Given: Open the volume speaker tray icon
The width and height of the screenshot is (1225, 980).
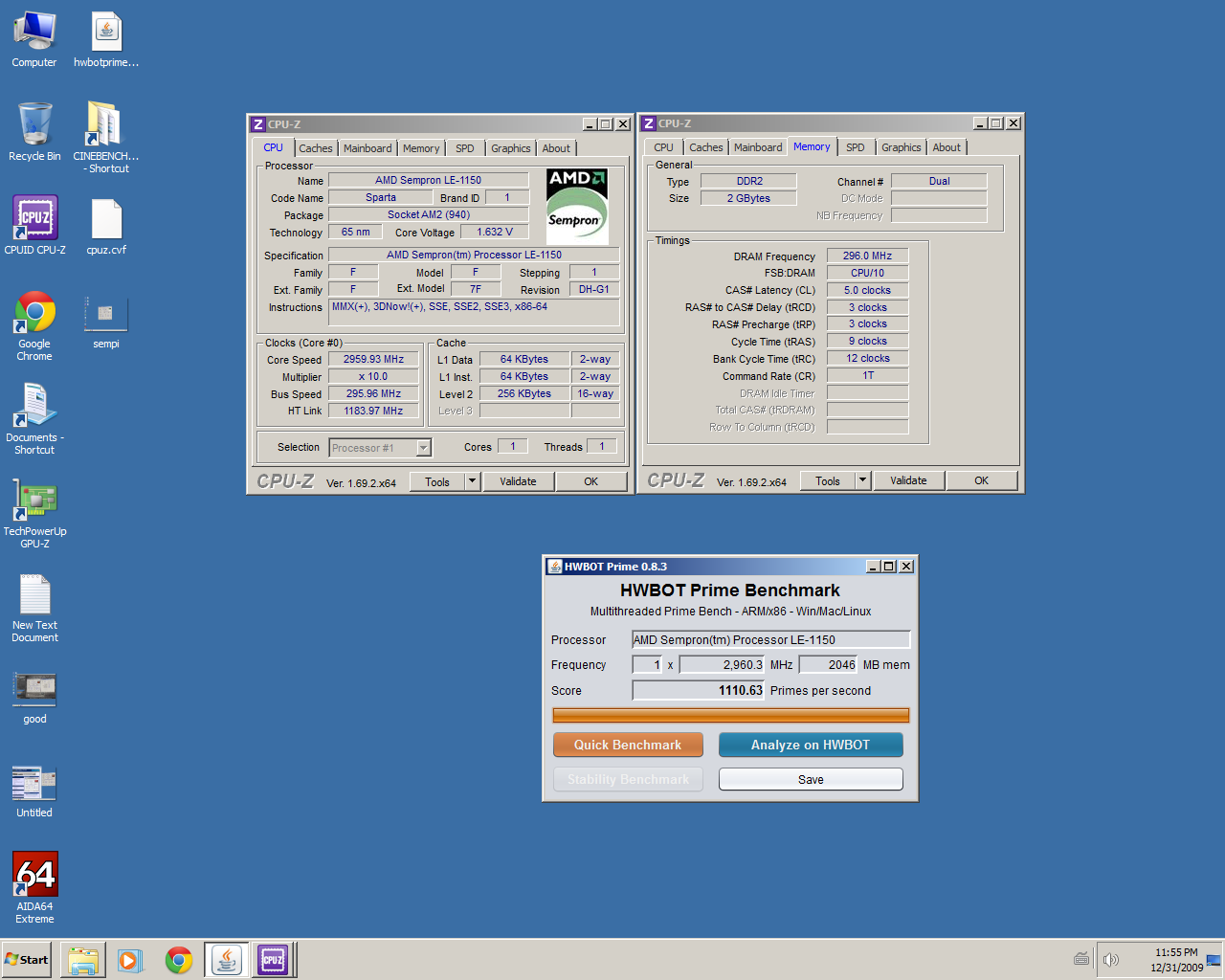Looking at the screenshot, I should pos(1110,960).
